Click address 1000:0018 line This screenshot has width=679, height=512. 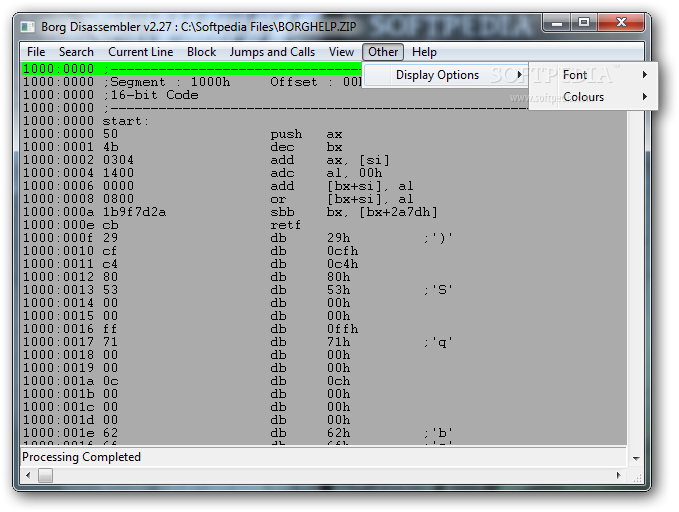(324, 355)
